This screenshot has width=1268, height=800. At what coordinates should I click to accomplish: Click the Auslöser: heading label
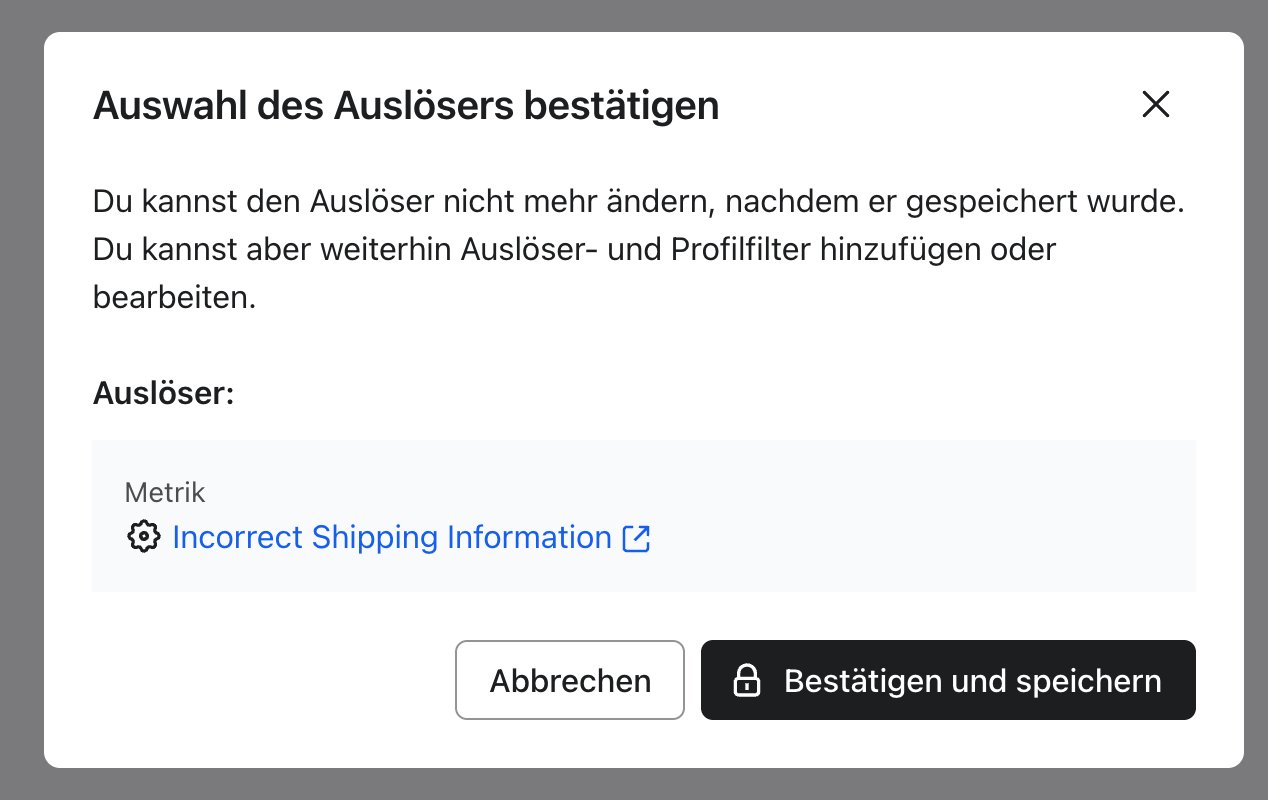[x=163, y=393]
